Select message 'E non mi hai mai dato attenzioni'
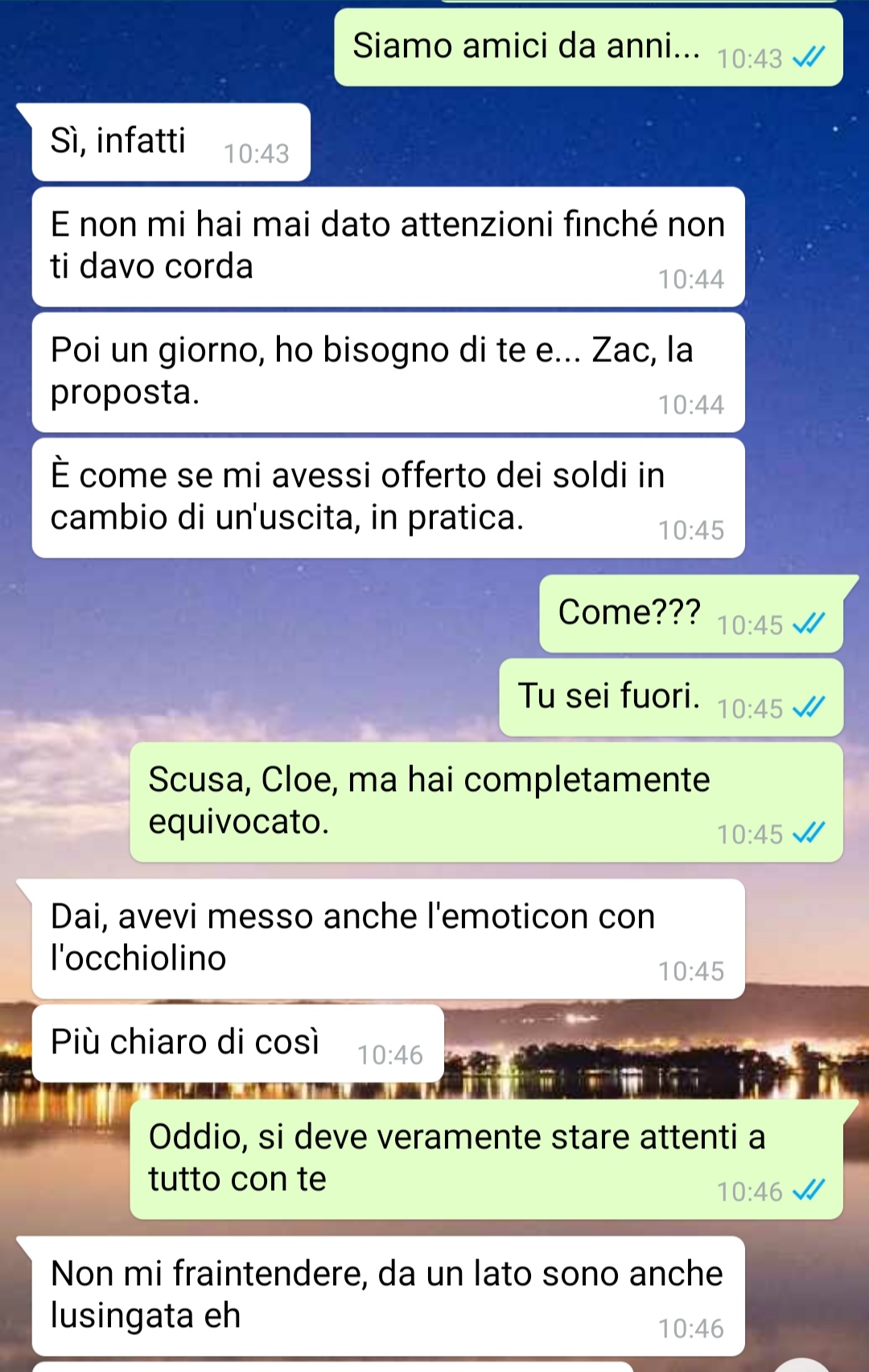Viewport: 869px width, 1372px height. tap(388, 247)
